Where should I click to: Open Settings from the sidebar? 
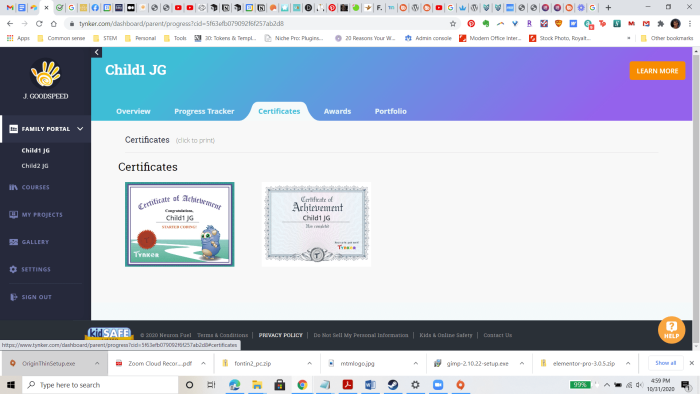pos(36,270)
